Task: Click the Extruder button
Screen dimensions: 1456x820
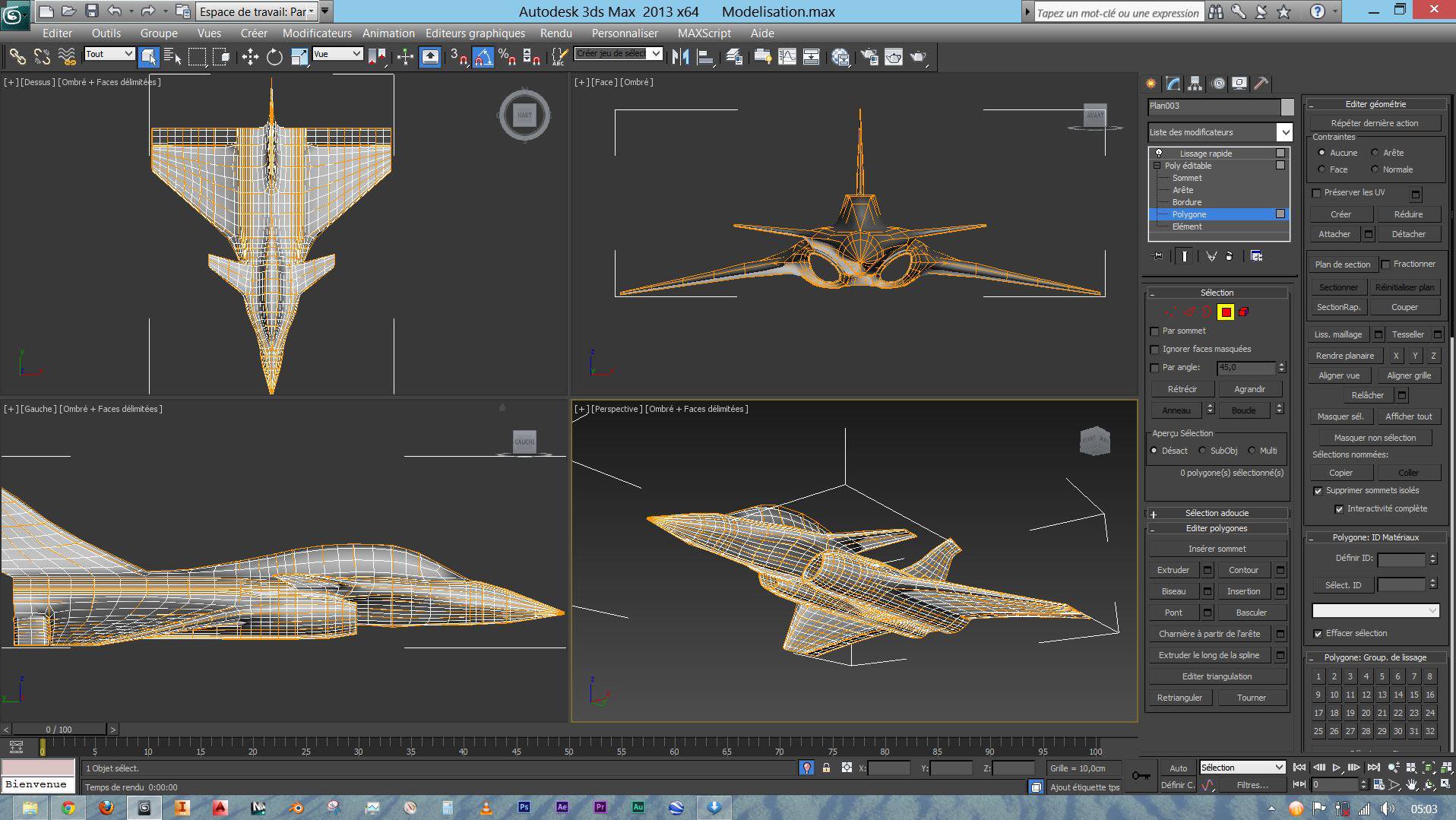Action: pos(1173,570)
